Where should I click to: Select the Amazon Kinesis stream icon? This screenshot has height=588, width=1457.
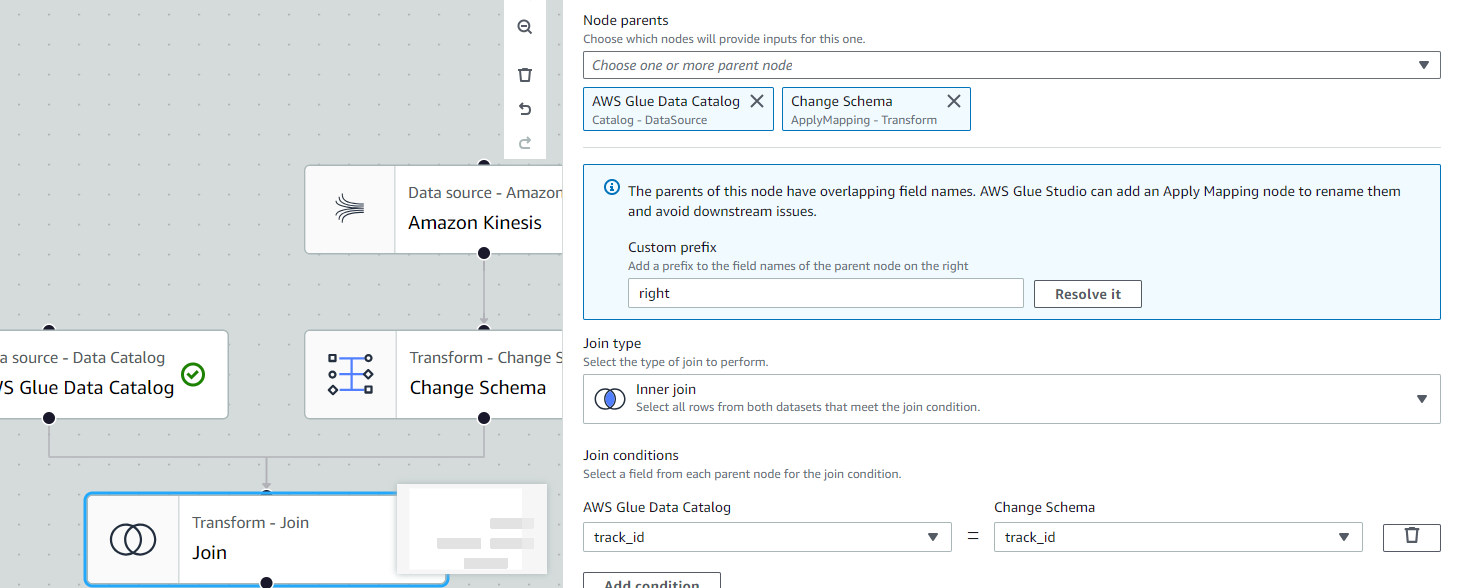pos(350,209)
